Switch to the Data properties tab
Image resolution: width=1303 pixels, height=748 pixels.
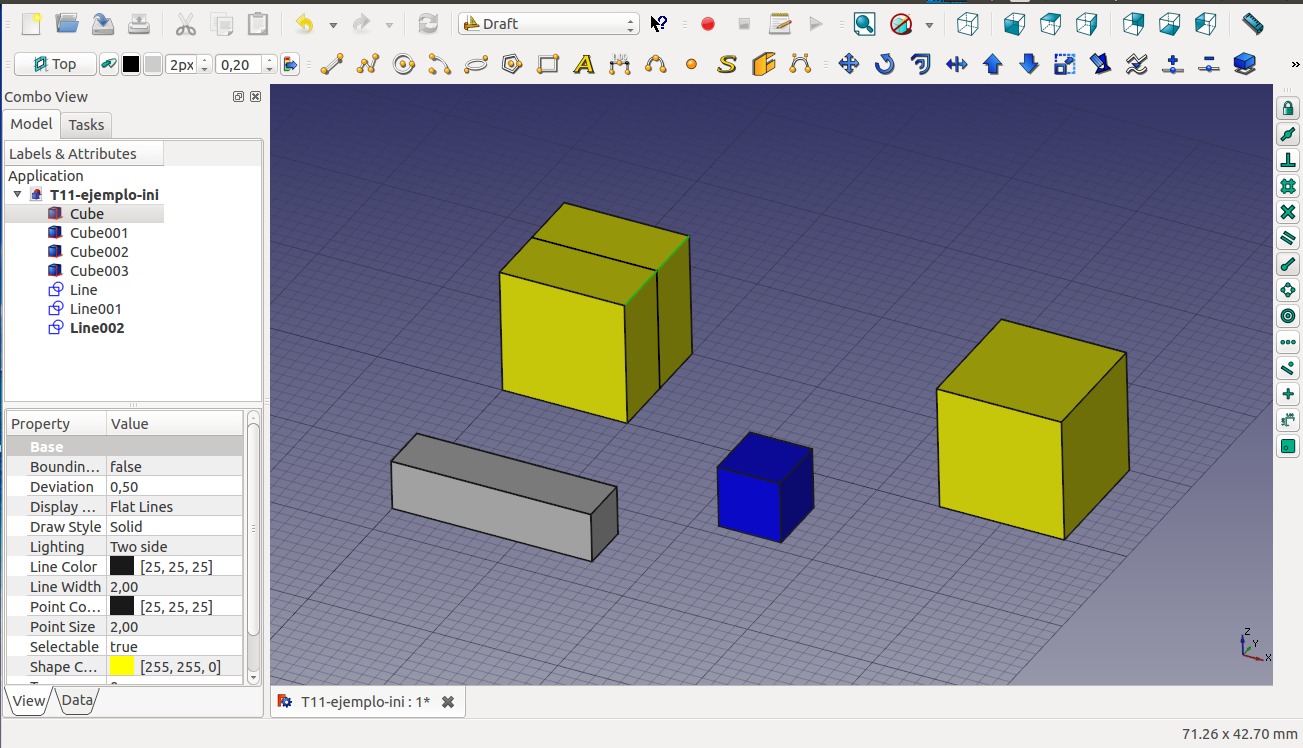(x=77, y=701)
